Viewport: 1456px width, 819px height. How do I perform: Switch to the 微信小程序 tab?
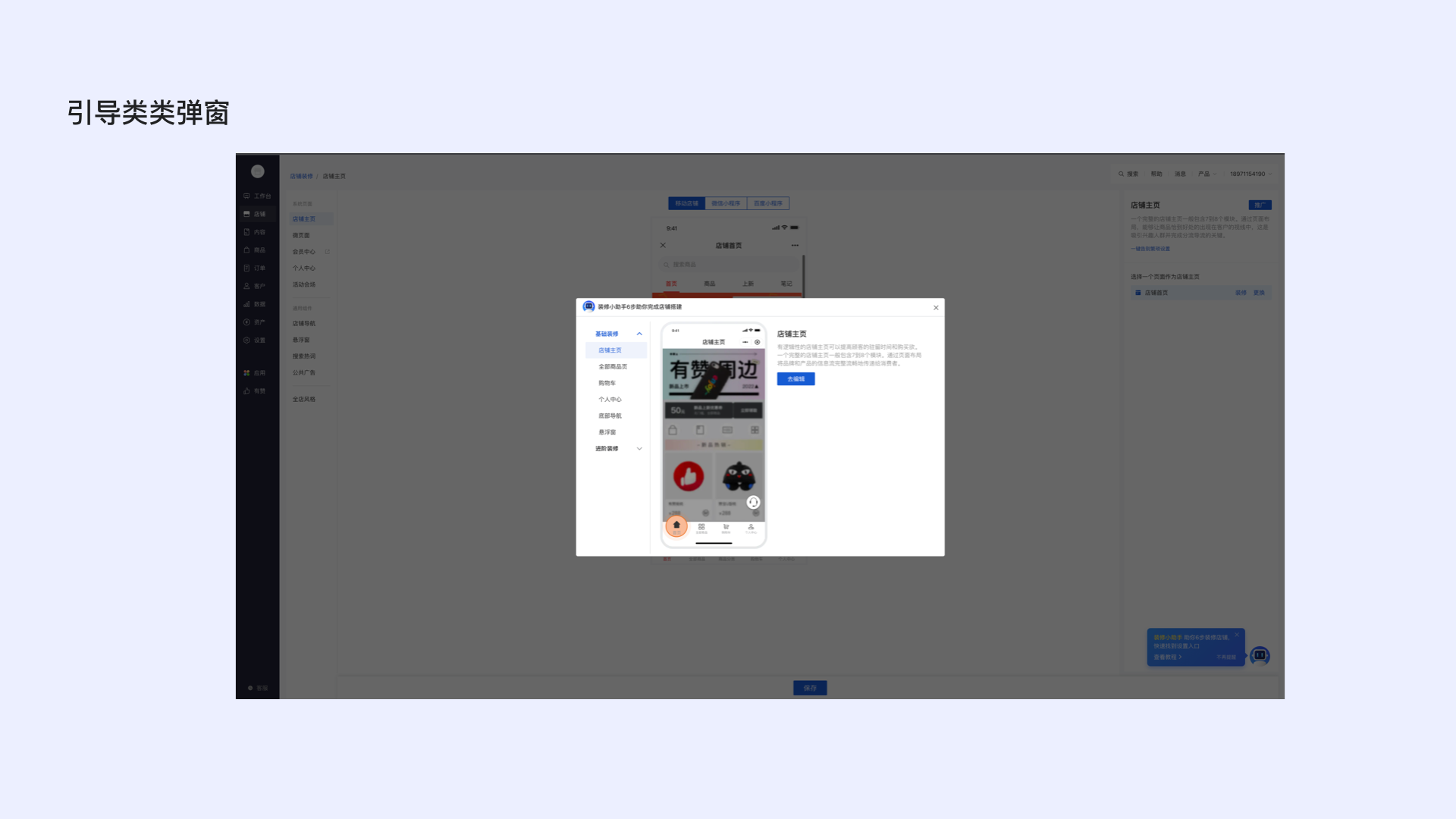point(726,203)
